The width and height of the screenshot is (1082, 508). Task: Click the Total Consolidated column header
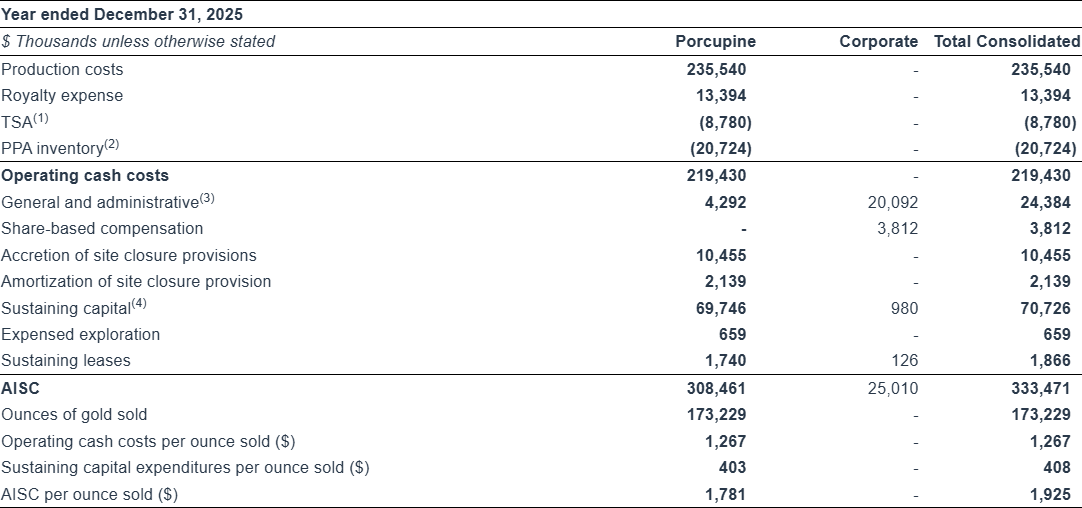[x=1006, y=41]
